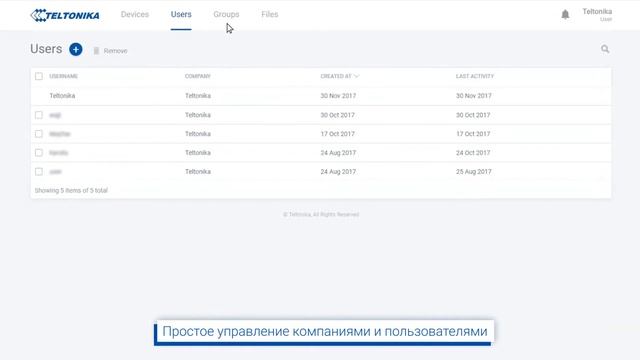This screenshot has height=360, width=640.
Task: Switch to the Groups tab
Action: tap(226, 14)
